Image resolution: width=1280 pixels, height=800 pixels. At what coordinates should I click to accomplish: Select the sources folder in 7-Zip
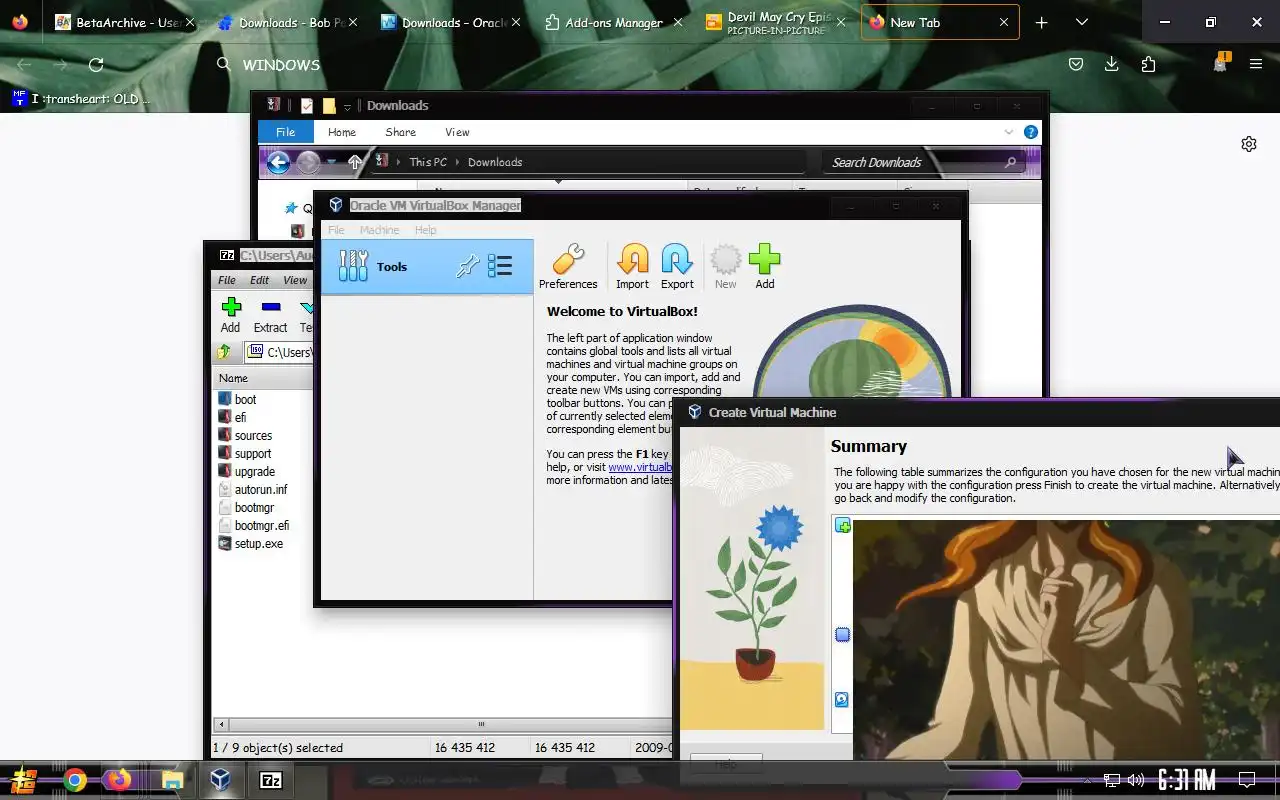(x=253, y=435)
